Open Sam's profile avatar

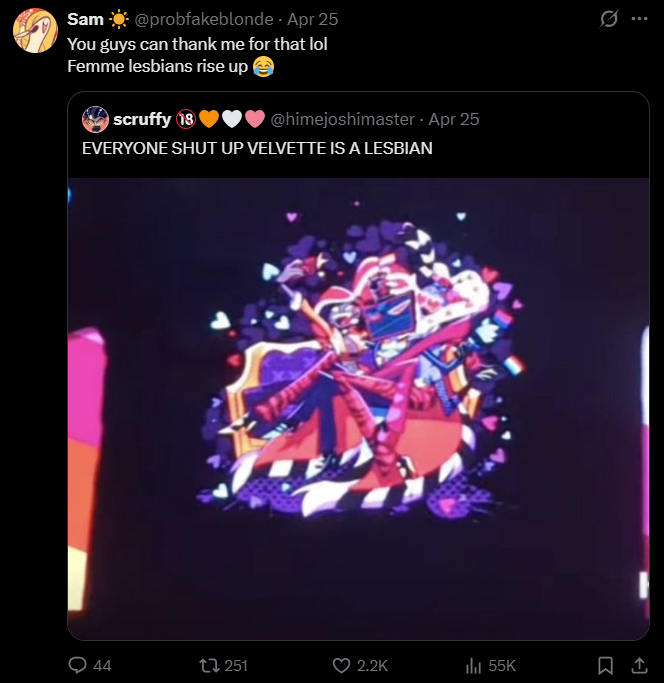point(35,30)
